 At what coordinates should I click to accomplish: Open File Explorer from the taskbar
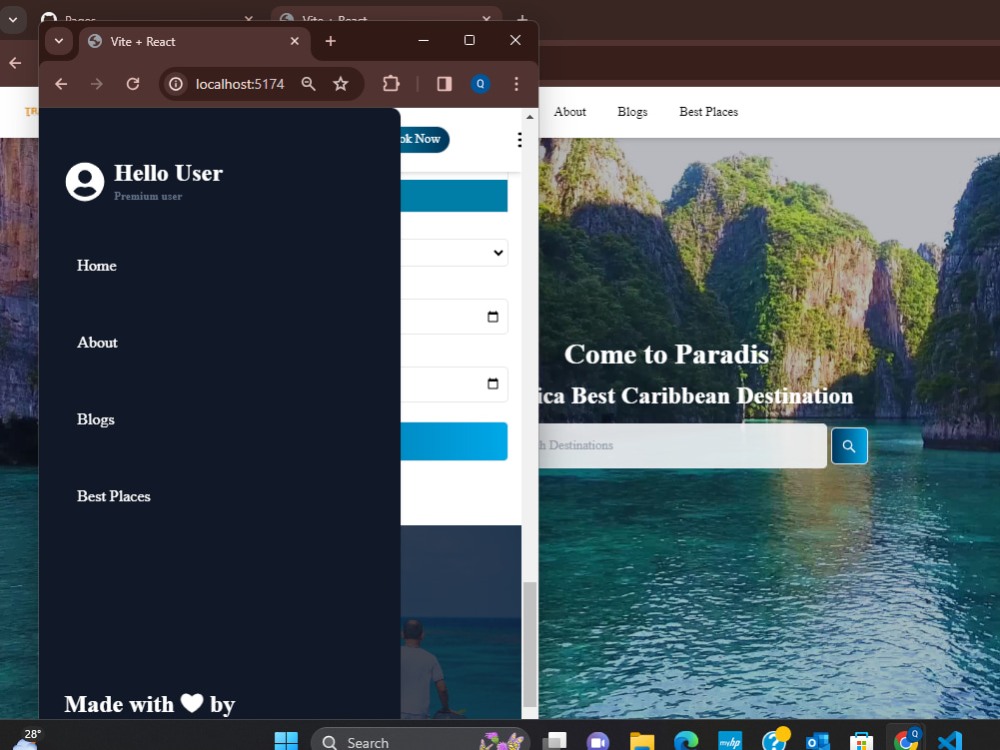[x=642, y=741]
